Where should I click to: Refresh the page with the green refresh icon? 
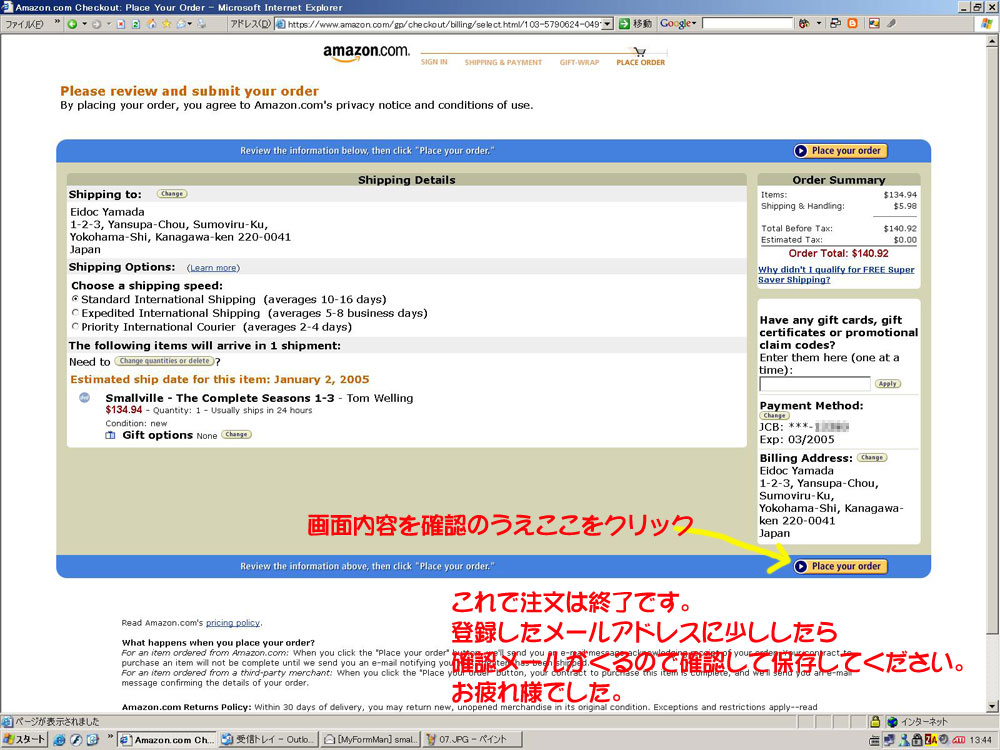point(136,24)
